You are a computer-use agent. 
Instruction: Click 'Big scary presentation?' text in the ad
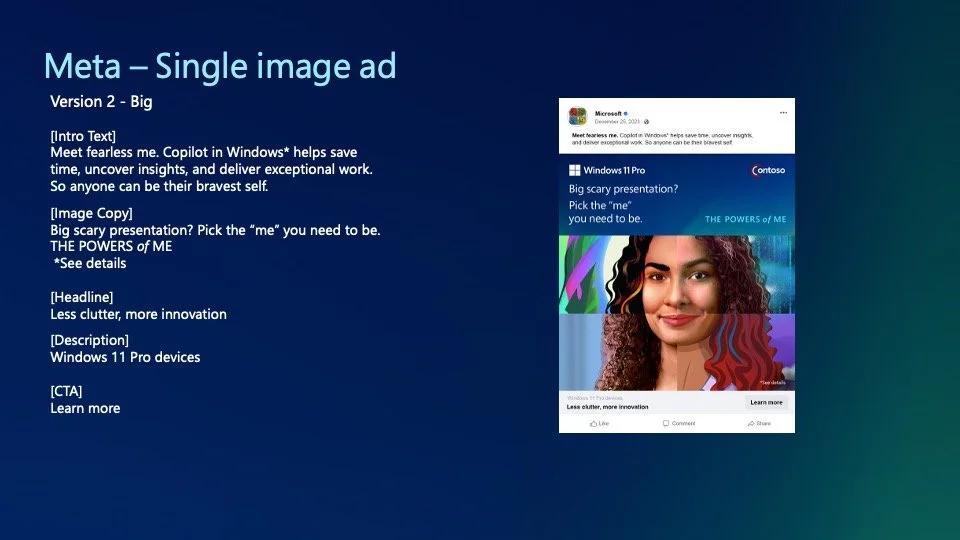pos(623,189)
